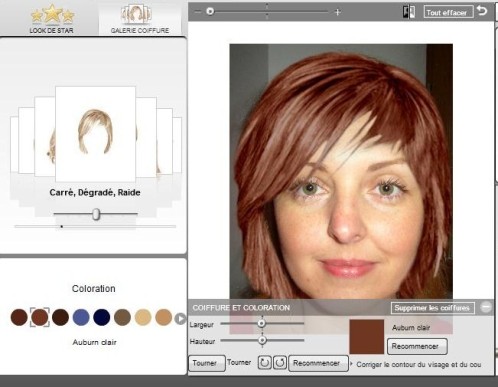This screenshot has width=498, height=387.
Task: Click the large Auburn clair color preview
Action: click(366, 337)
